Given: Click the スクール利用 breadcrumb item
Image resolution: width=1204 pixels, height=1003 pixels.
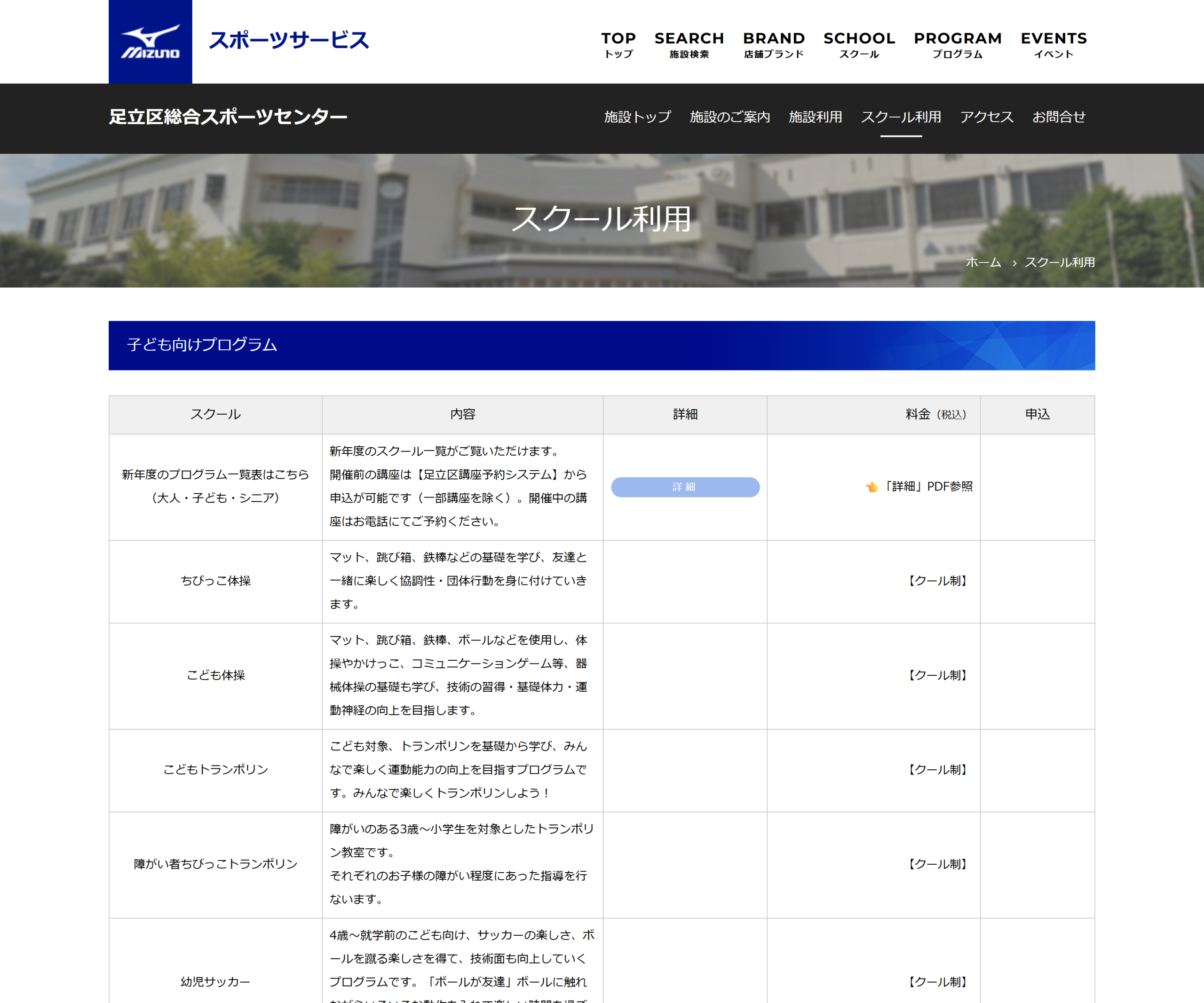Looking at the screenshot, I should coord(1060,262).
